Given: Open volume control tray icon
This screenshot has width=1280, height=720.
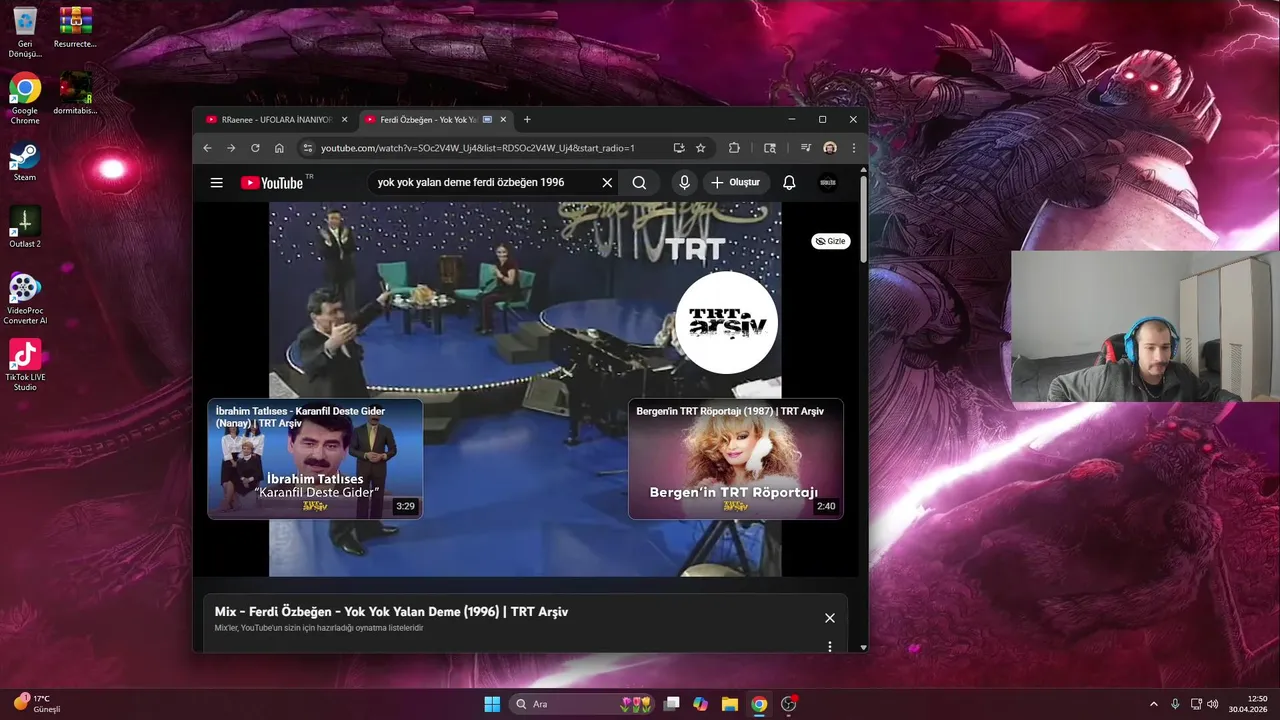Looking at the screenshot, I should tap(1213, 704).
